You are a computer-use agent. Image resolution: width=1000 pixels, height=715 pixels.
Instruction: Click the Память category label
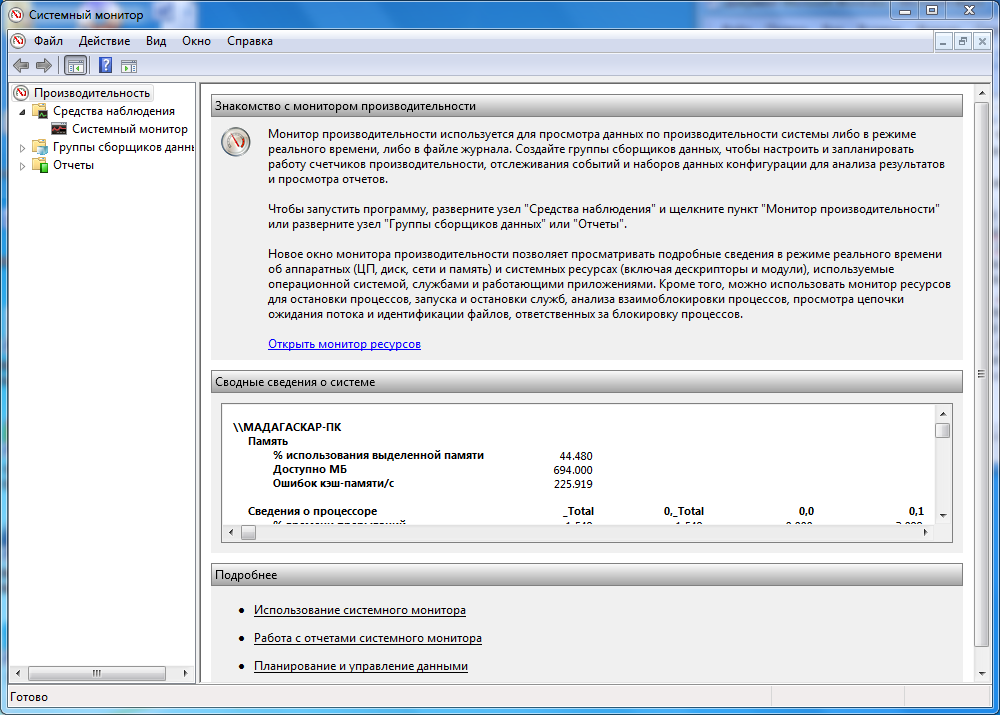click(x=268, y=441)
